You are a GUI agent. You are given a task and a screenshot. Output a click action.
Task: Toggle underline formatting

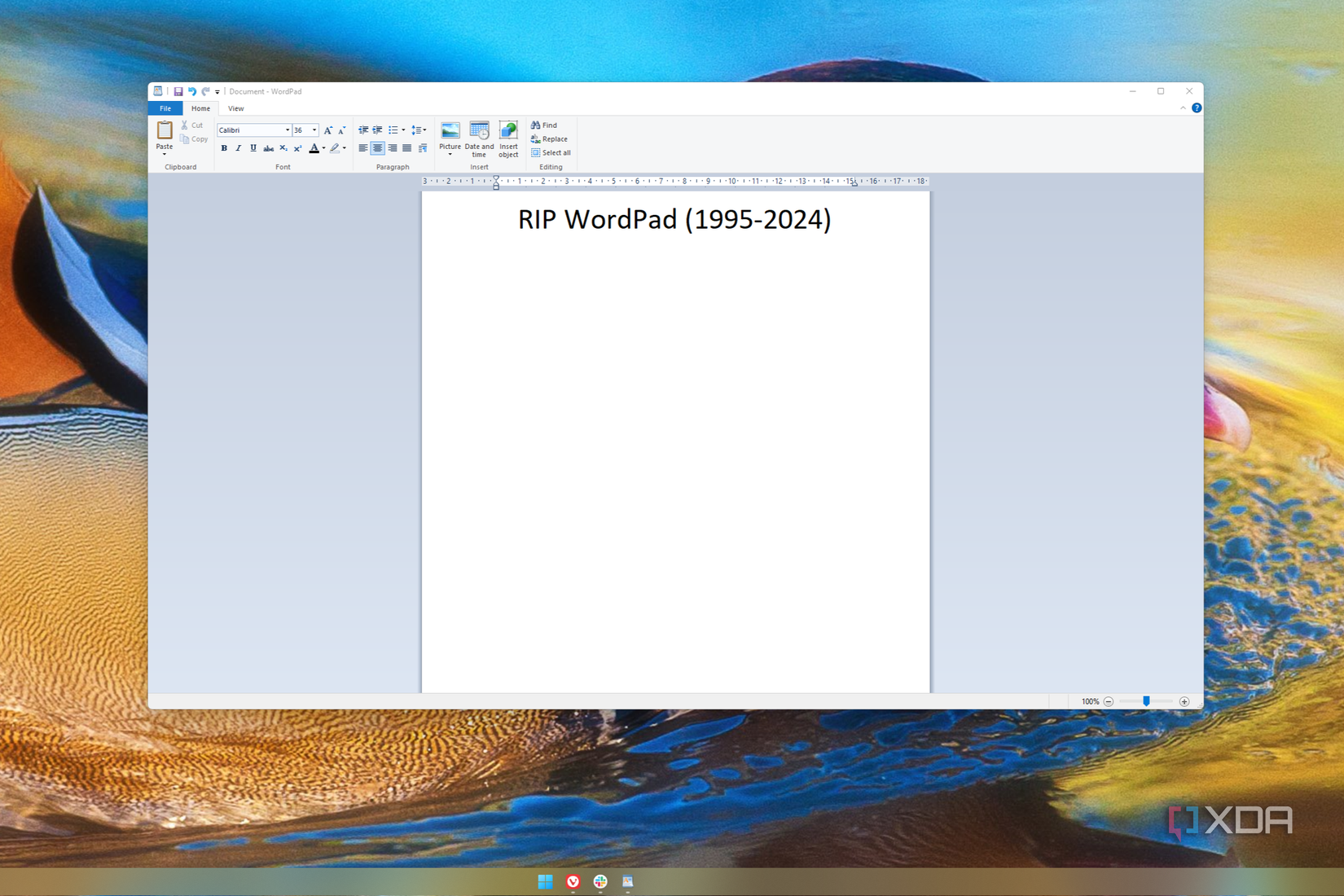[x=253, y=148]
